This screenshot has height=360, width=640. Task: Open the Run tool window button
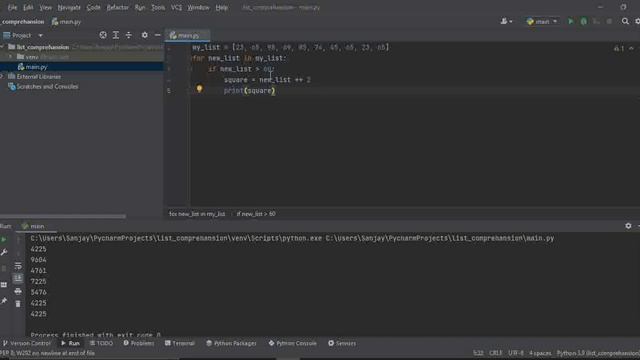tap(71, 343)
